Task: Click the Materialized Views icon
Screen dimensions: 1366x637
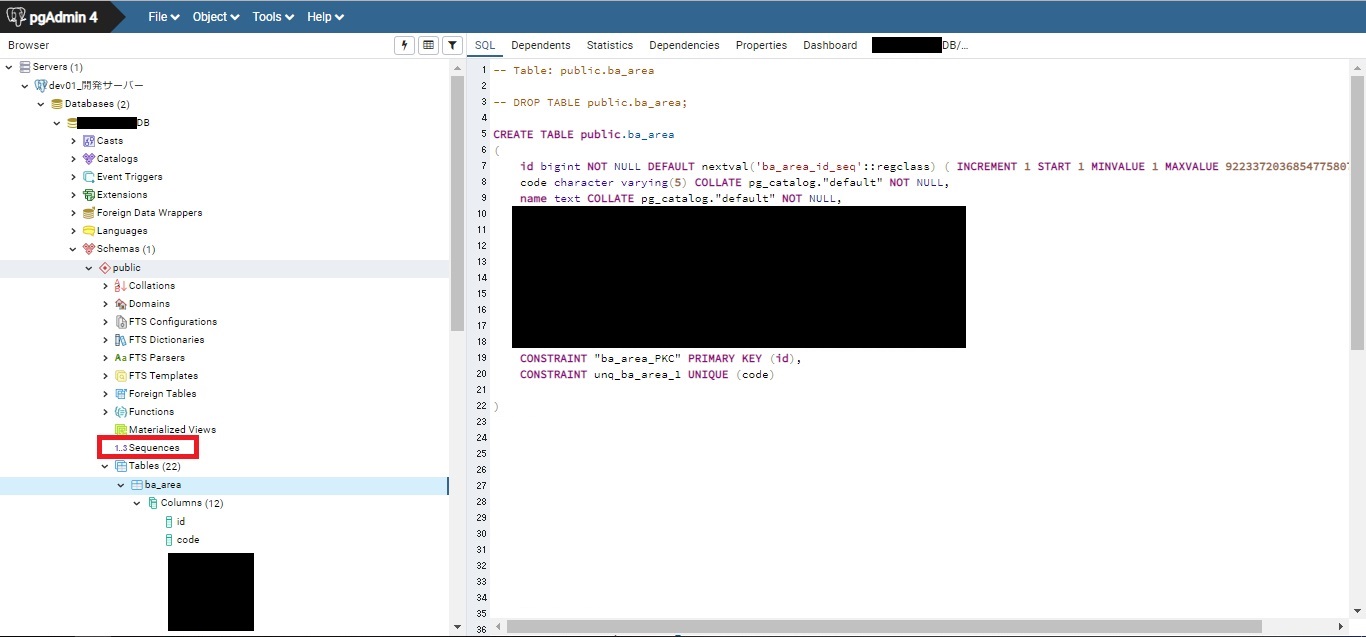Action: (x=121, y=430)
